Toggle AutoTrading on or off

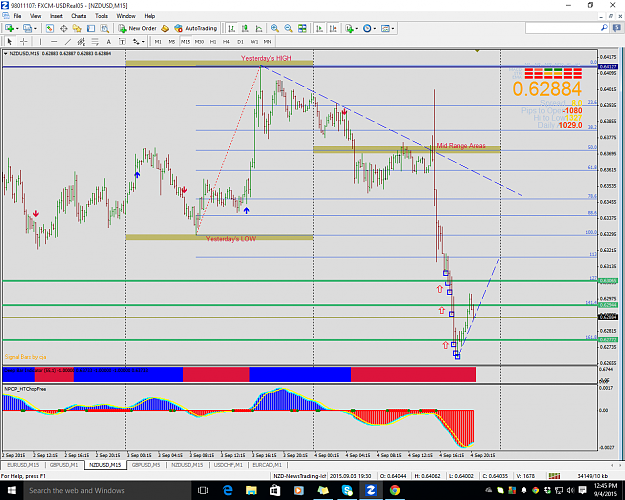(196, 28)
